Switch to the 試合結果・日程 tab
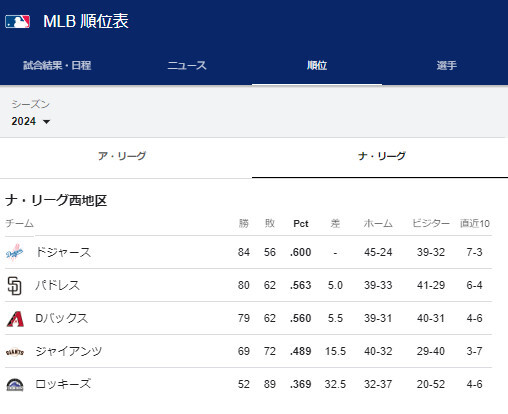The width and height of the screenshot is (508, 414). click(57, 65)
